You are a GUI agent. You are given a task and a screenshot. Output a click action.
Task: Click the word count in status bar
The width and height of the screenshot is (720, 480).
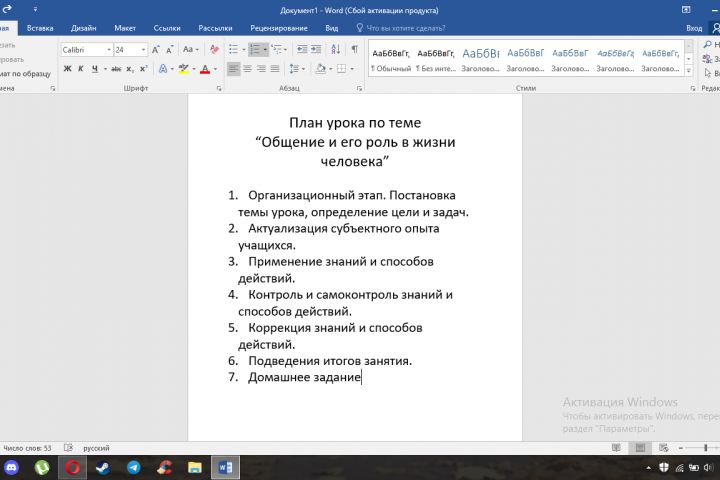tap(27, 448)
